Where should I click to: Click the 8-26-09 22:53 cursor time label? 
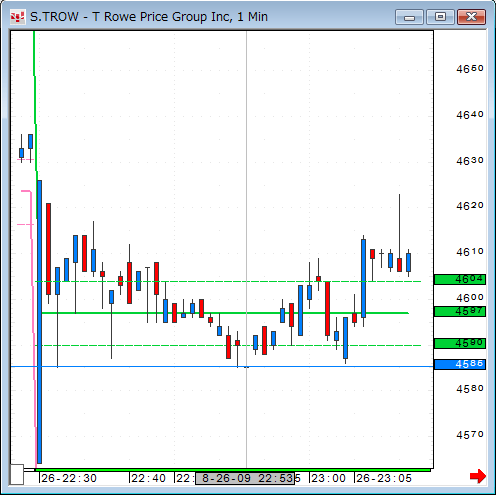[245, 478]
